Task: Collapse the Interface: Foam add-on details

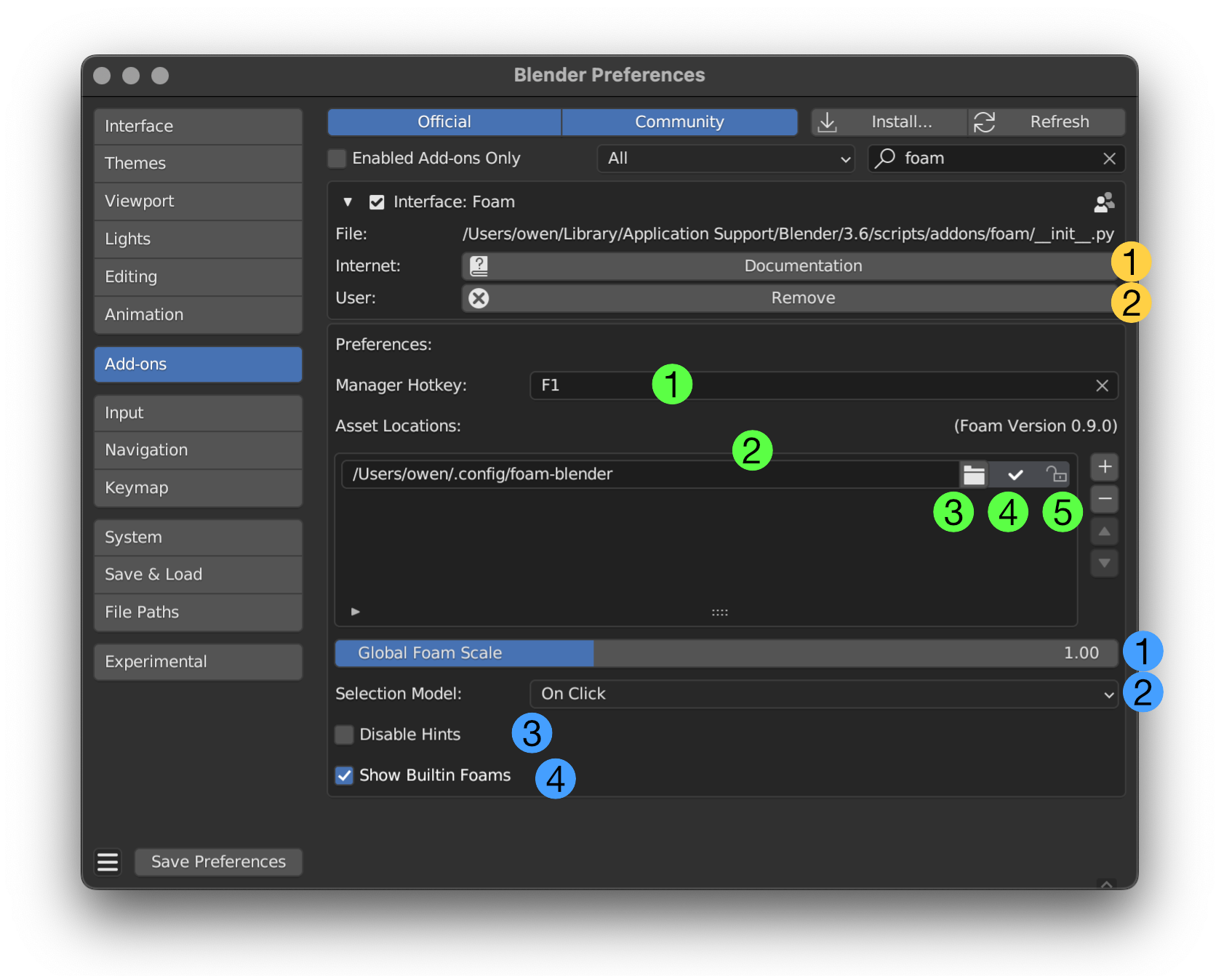Action: coord(348,202)
